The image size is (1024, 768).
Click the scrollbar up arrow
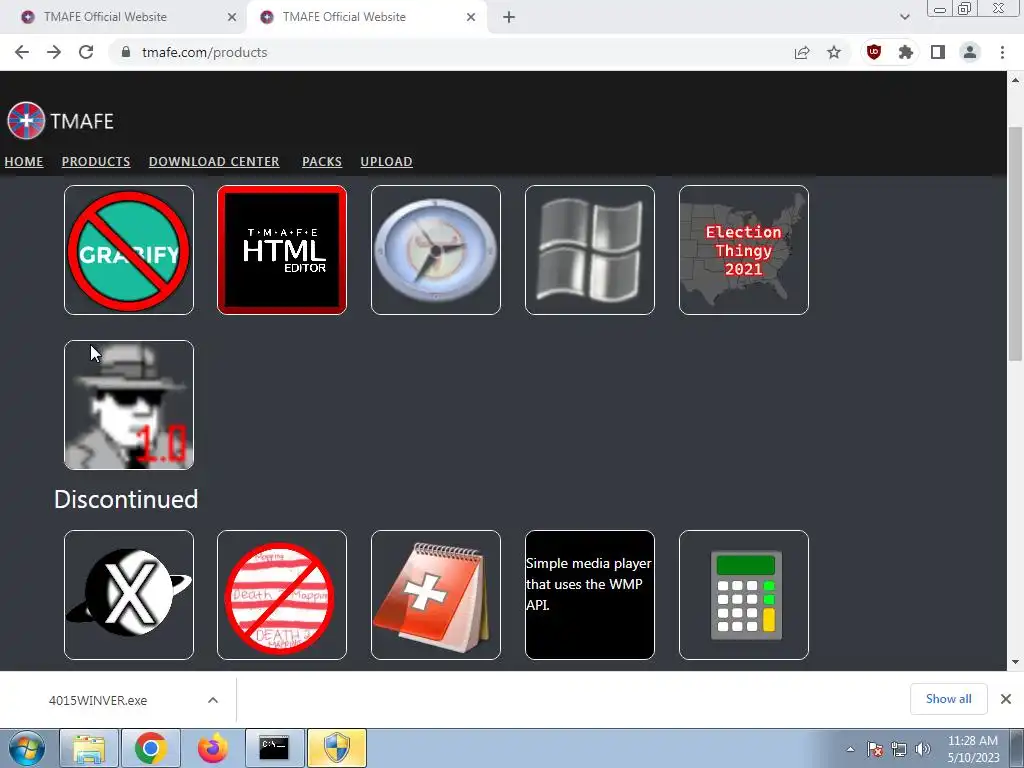coord(1015,80)
